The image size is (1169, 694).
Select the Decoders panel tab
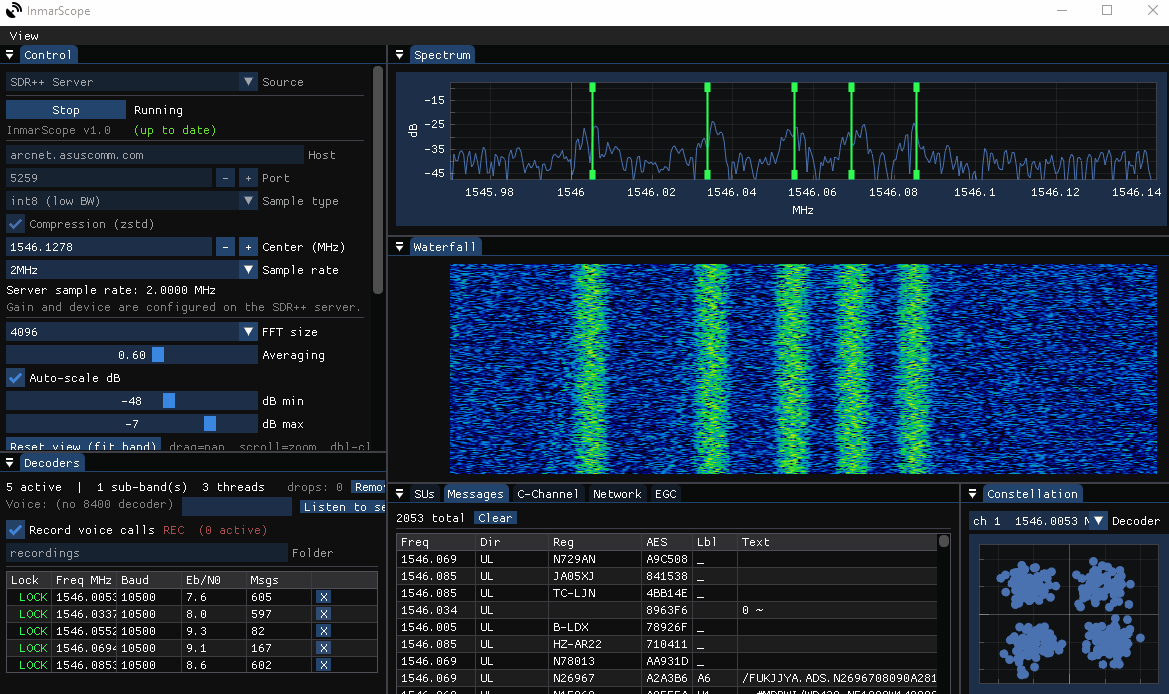(51, 463)
